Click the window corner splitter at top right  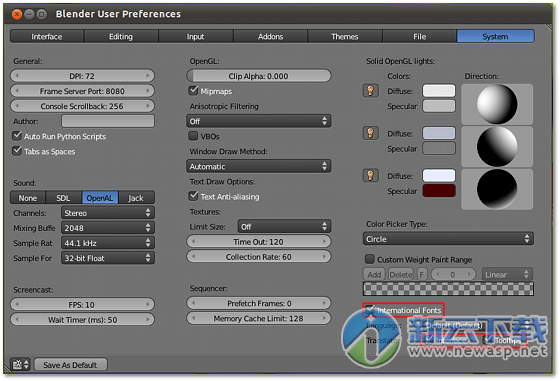(x=548, y=27)
